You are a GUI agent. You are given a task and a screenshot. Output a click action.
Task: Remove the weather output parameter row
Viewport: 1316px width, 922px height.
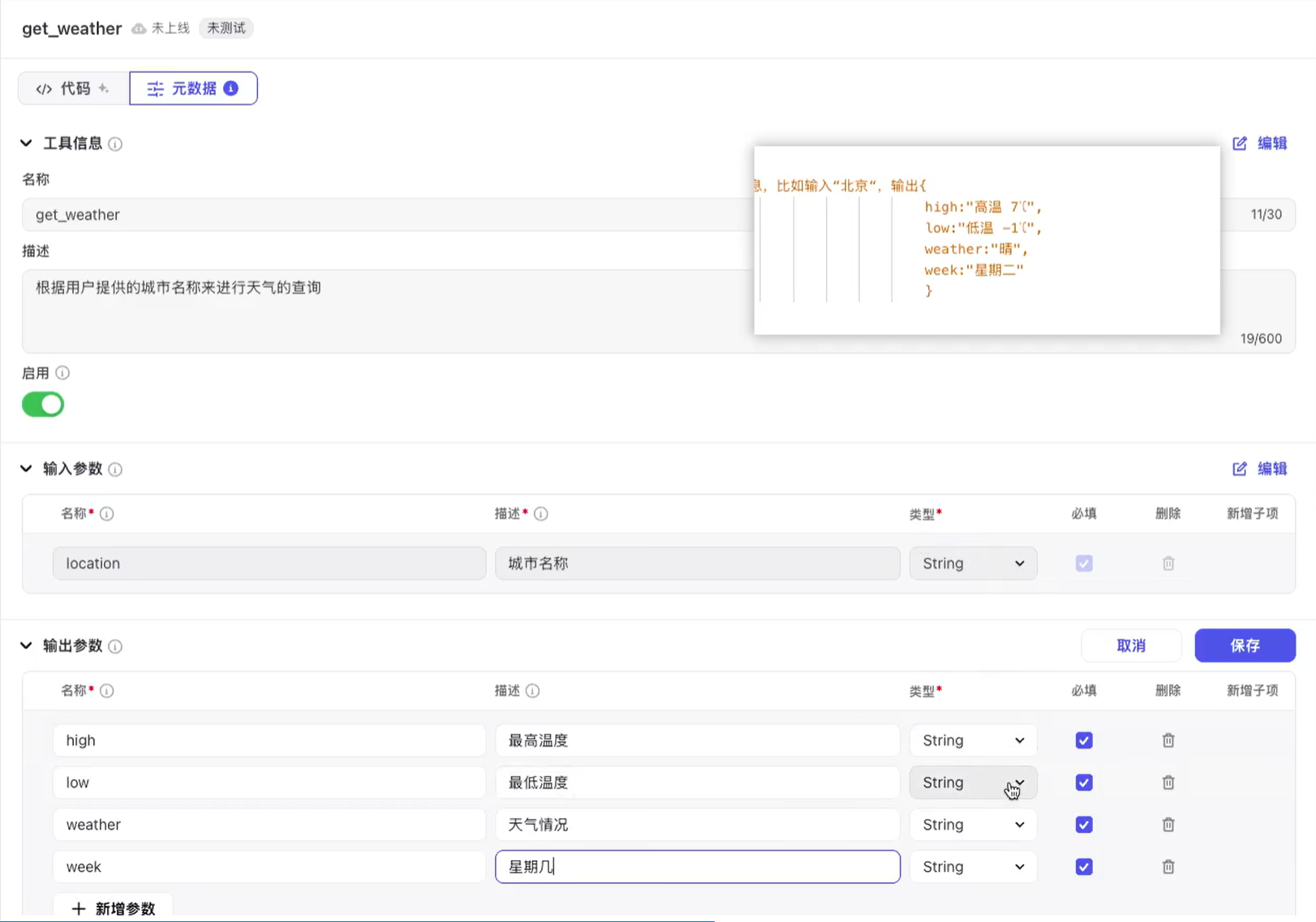pyautogui.click(x=1168, y=825)
